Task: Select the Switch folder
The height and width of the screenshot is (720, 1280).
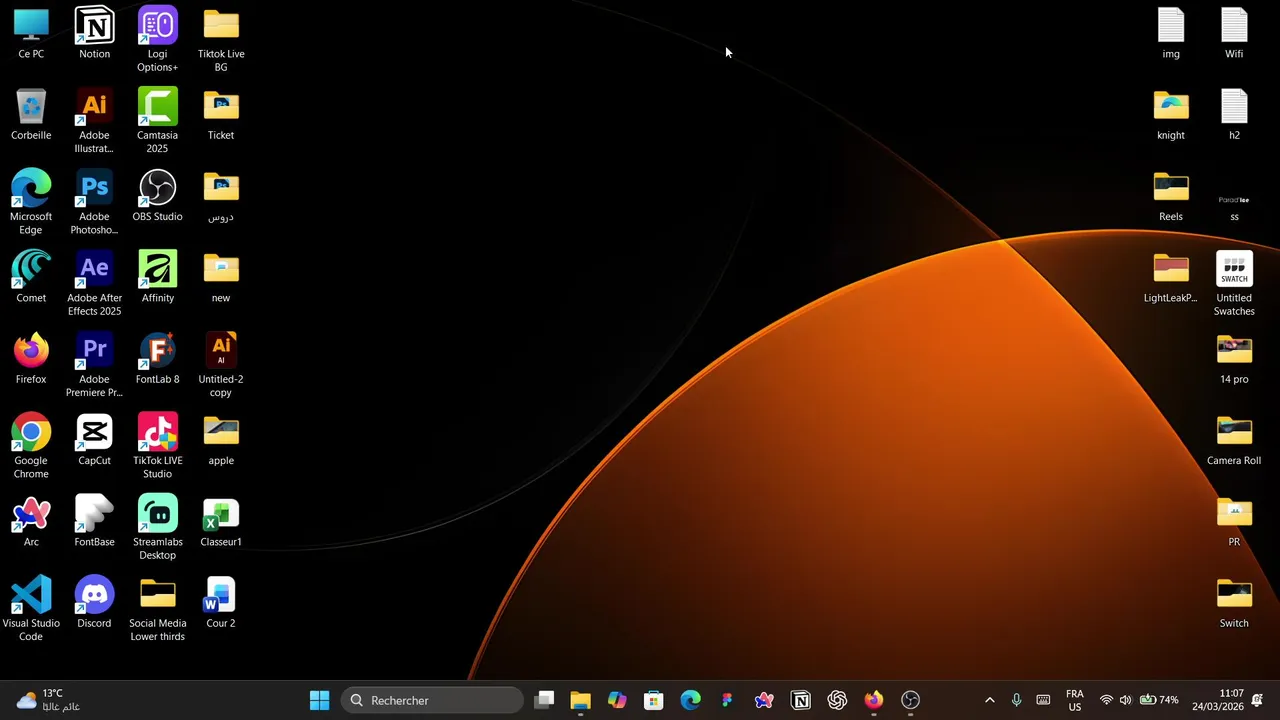Action: pyautogui.click(x=1234, y=601)
